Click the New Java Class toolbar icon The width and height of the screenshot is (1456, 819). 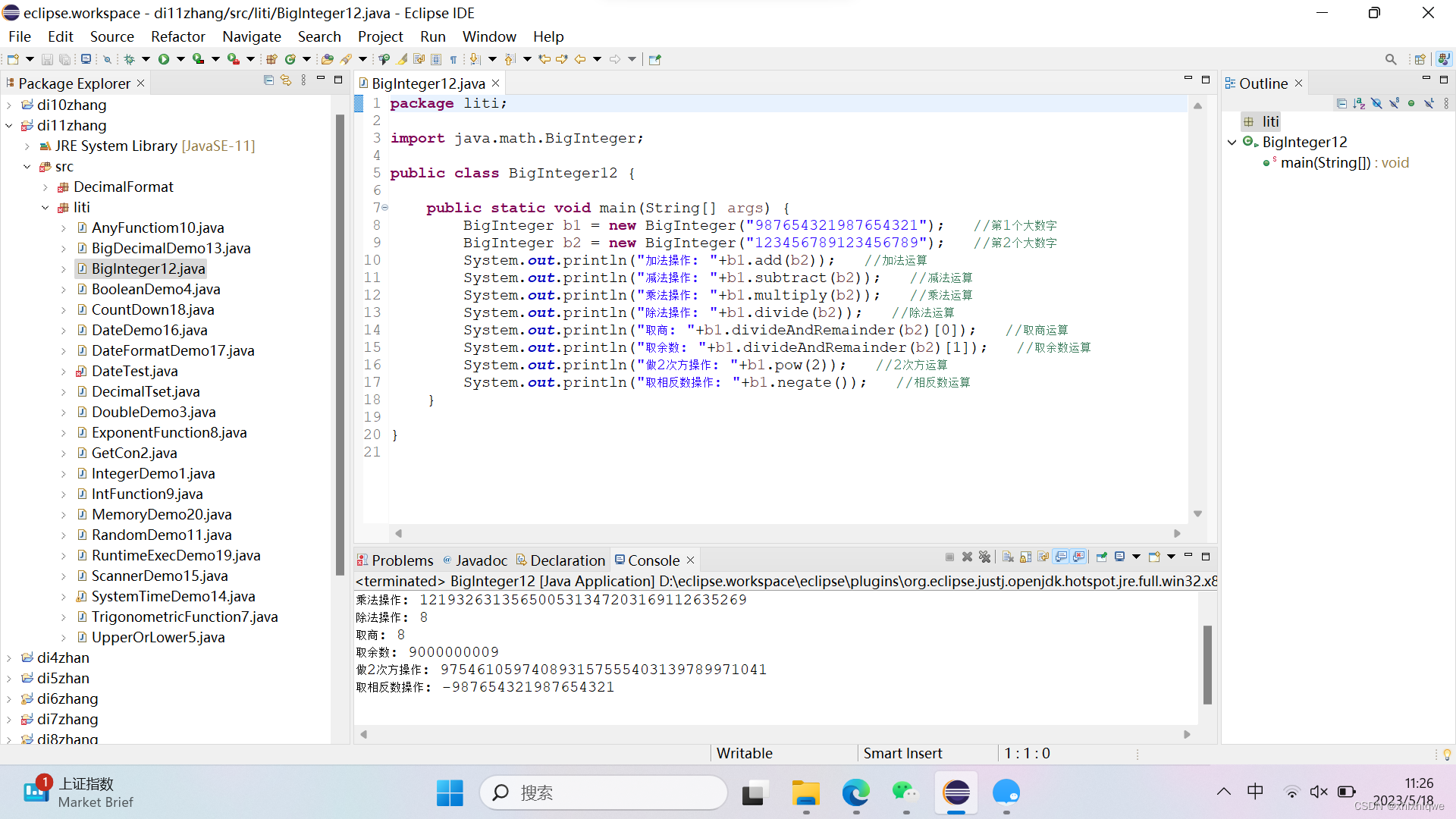tap(290, 59)
